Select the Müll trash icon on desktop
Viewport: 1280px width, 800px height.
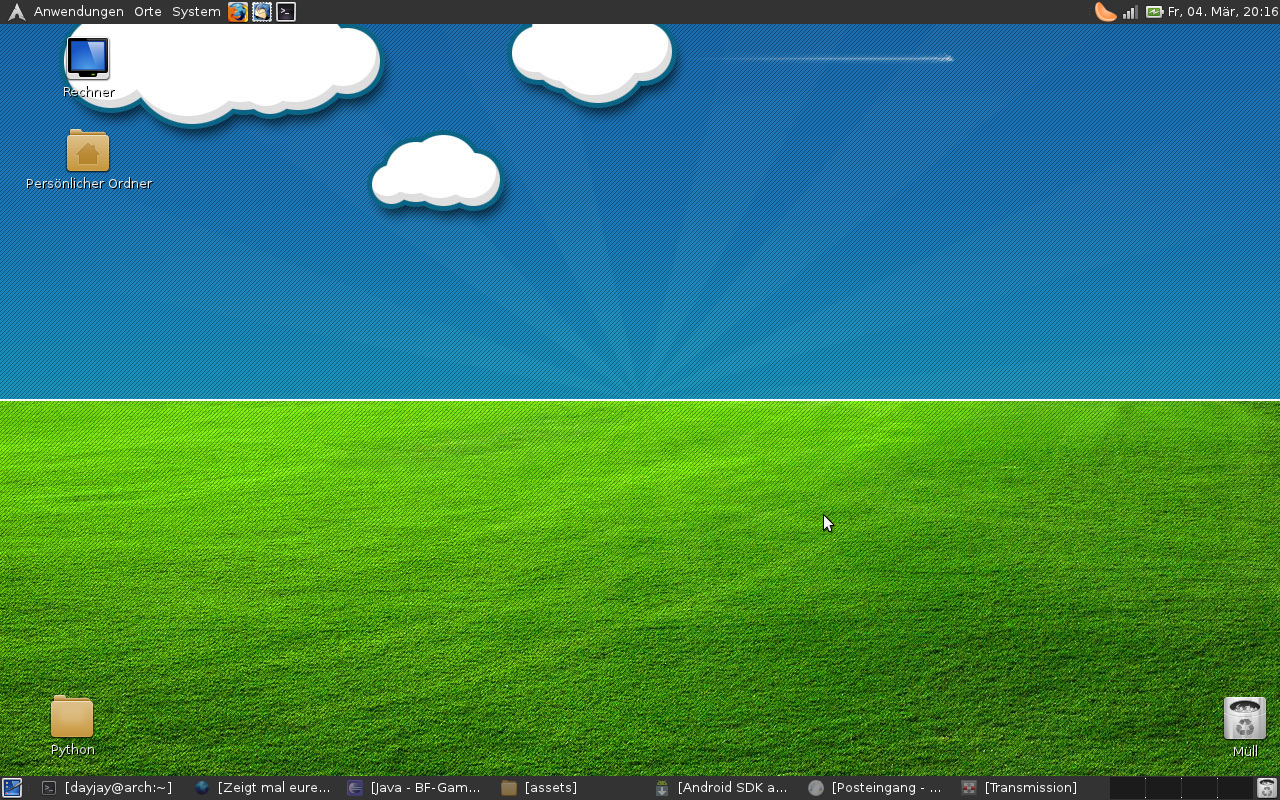1245,728
